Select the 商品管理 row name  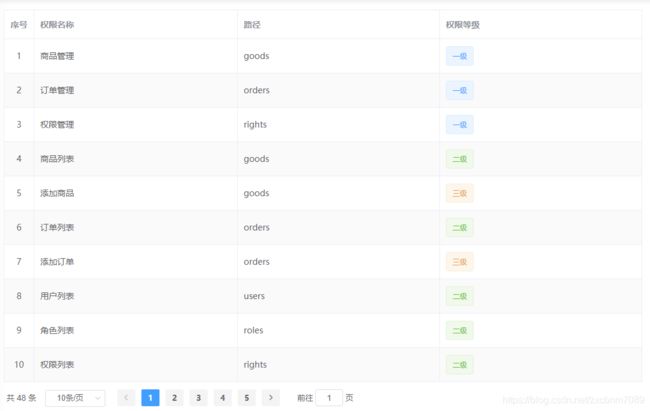pos(57,56)
